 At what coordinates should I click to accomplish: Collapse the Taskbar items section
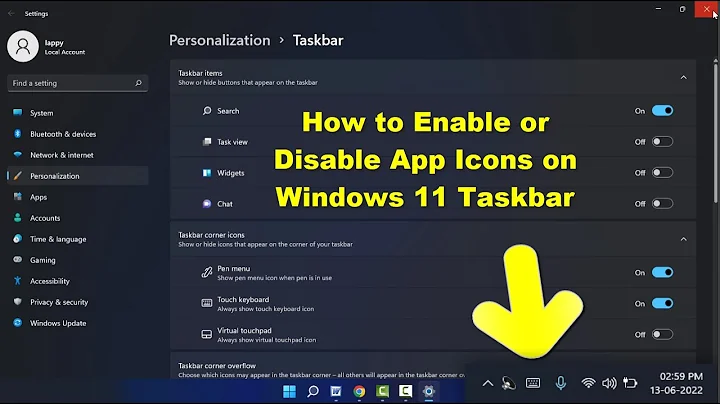click(683, 77)
